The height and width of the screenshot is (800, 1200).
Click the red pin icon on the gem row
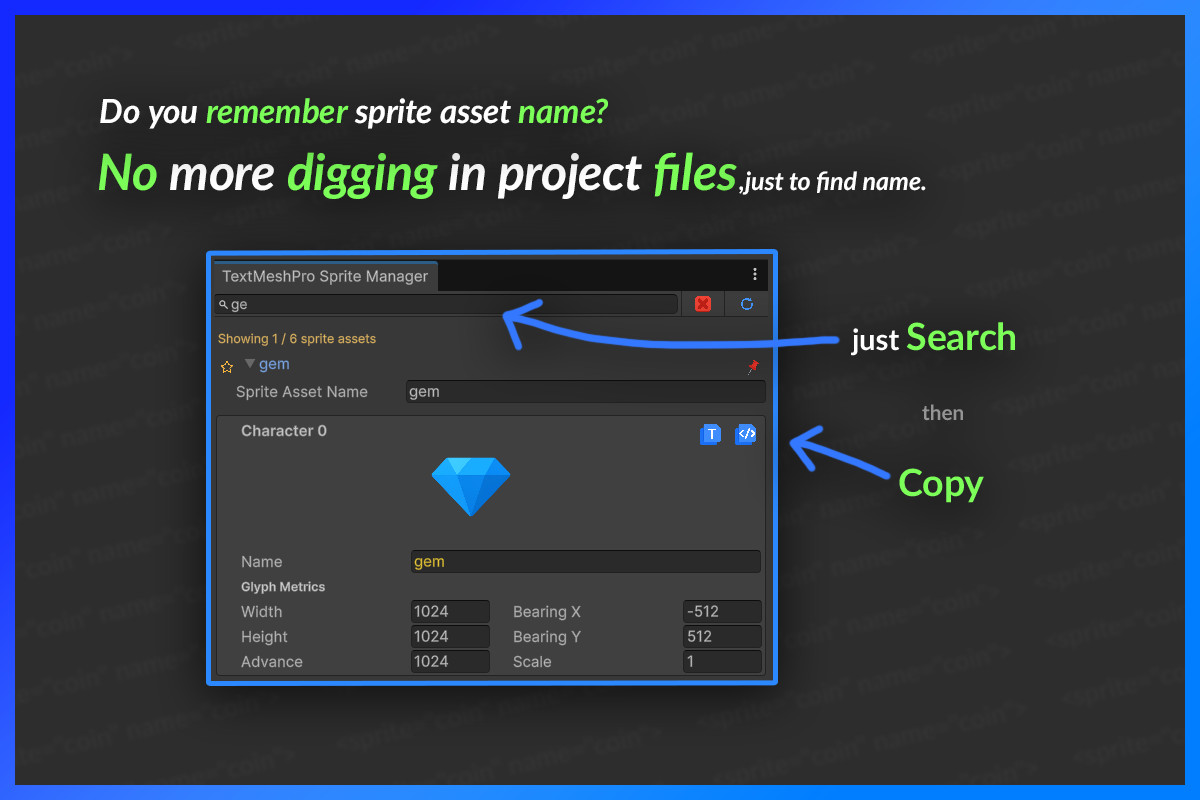(752, 366)
